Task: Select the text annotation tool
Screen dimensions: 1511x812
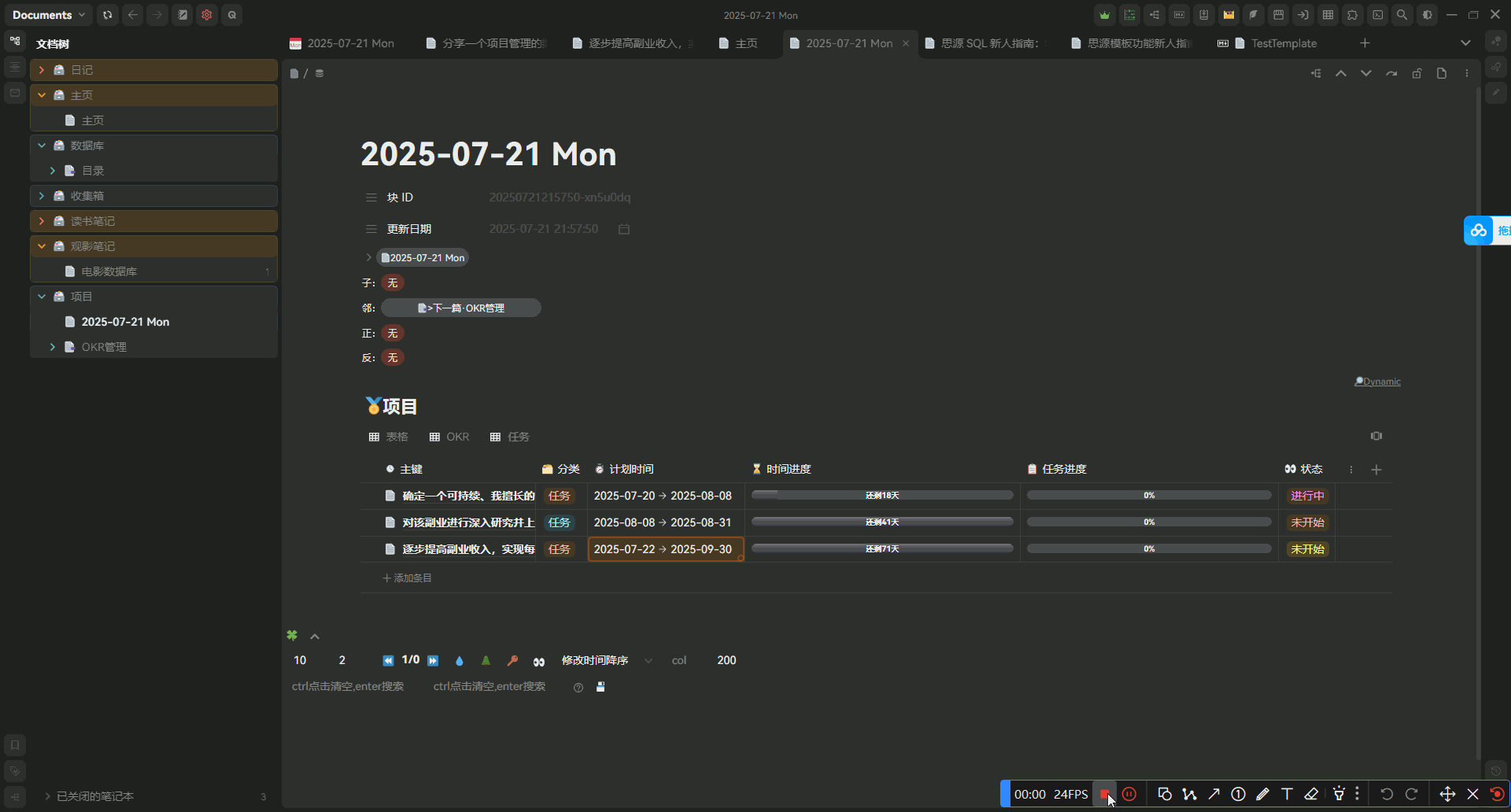Action: point(1287,793)
